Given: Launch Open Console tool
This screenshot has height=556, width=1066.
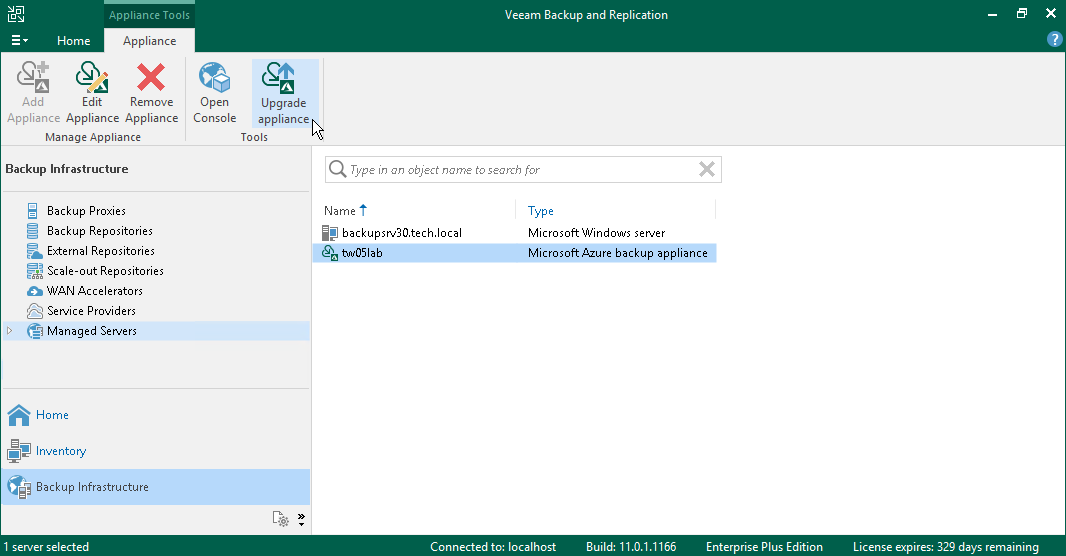Looking at the screenshot, I should (214, 93).
